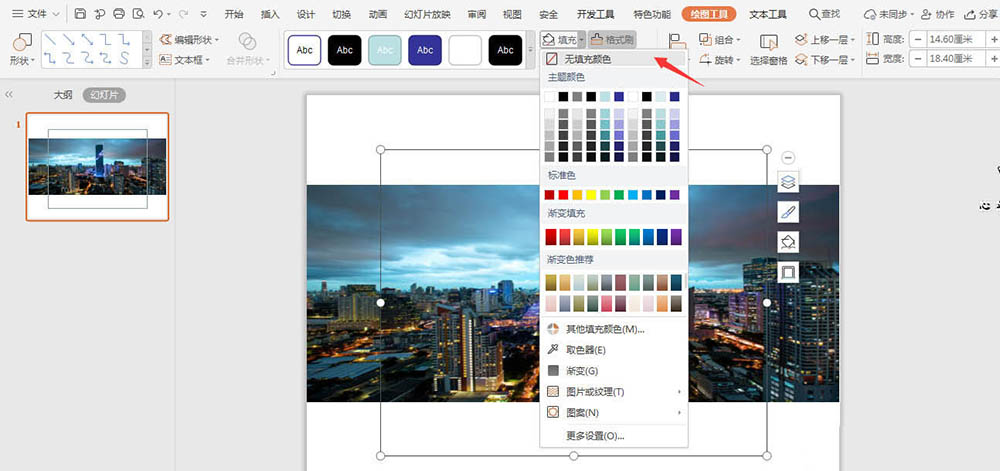Viewport: 1000px width, 471px height.
Task: Click the shape fill floating bucket icon
Action: coord(788,242)
